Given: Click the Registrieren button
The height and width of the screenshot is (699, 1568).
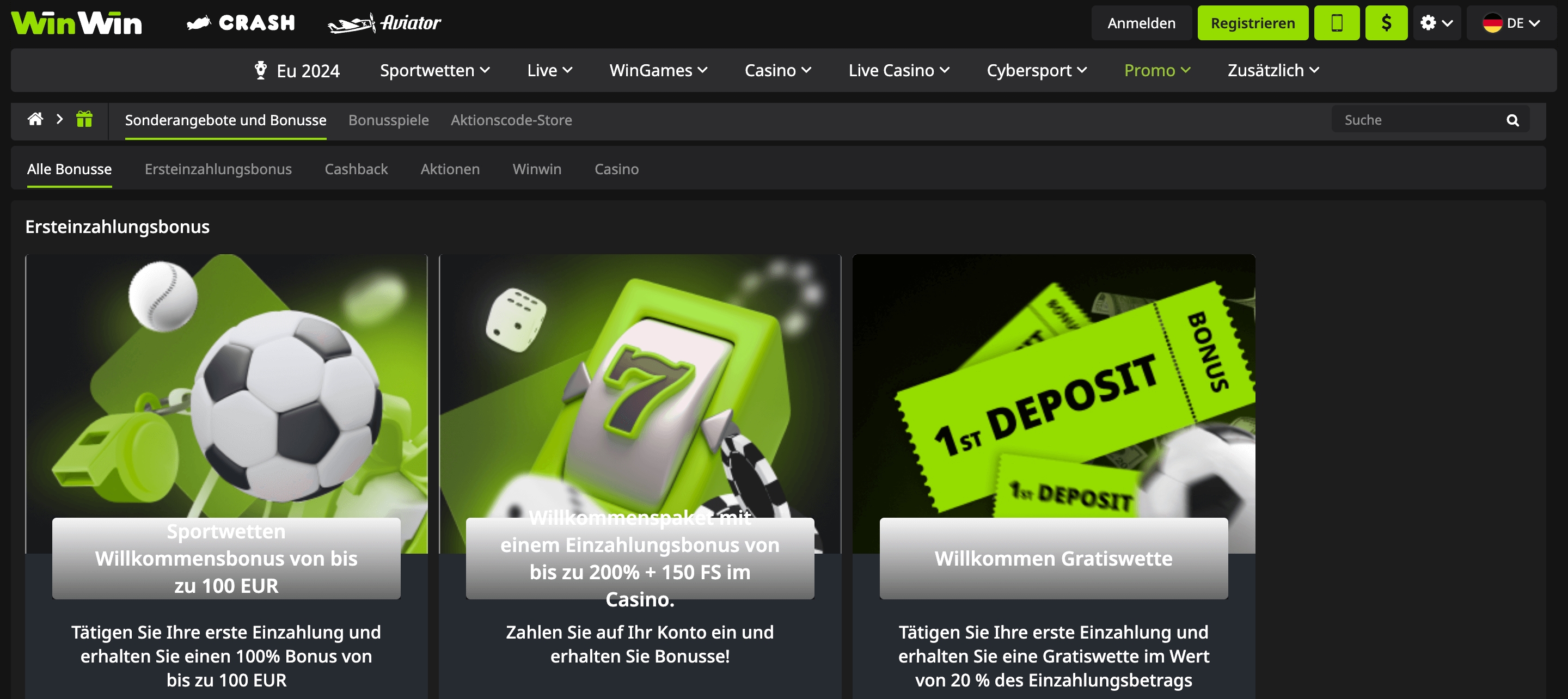Looking at the screenshot, I should 1252,23.
